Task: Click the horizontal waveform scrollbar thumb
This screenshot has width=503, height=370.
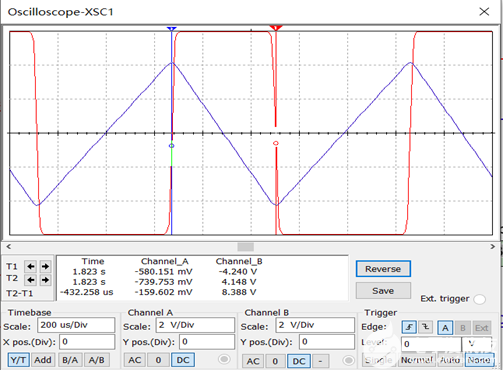Action: point(246,247)
